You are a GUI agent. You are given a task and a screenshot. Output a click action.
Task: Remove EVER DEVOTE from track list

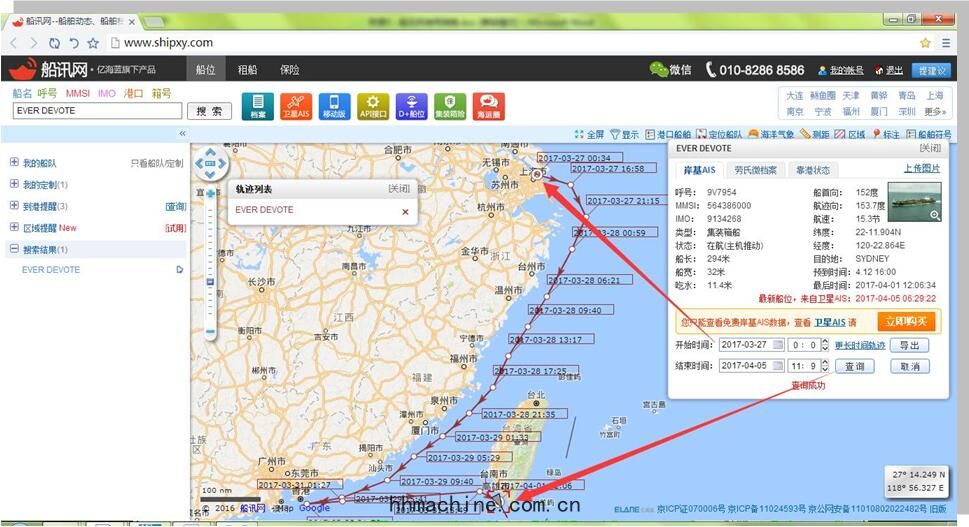[405, 211]
